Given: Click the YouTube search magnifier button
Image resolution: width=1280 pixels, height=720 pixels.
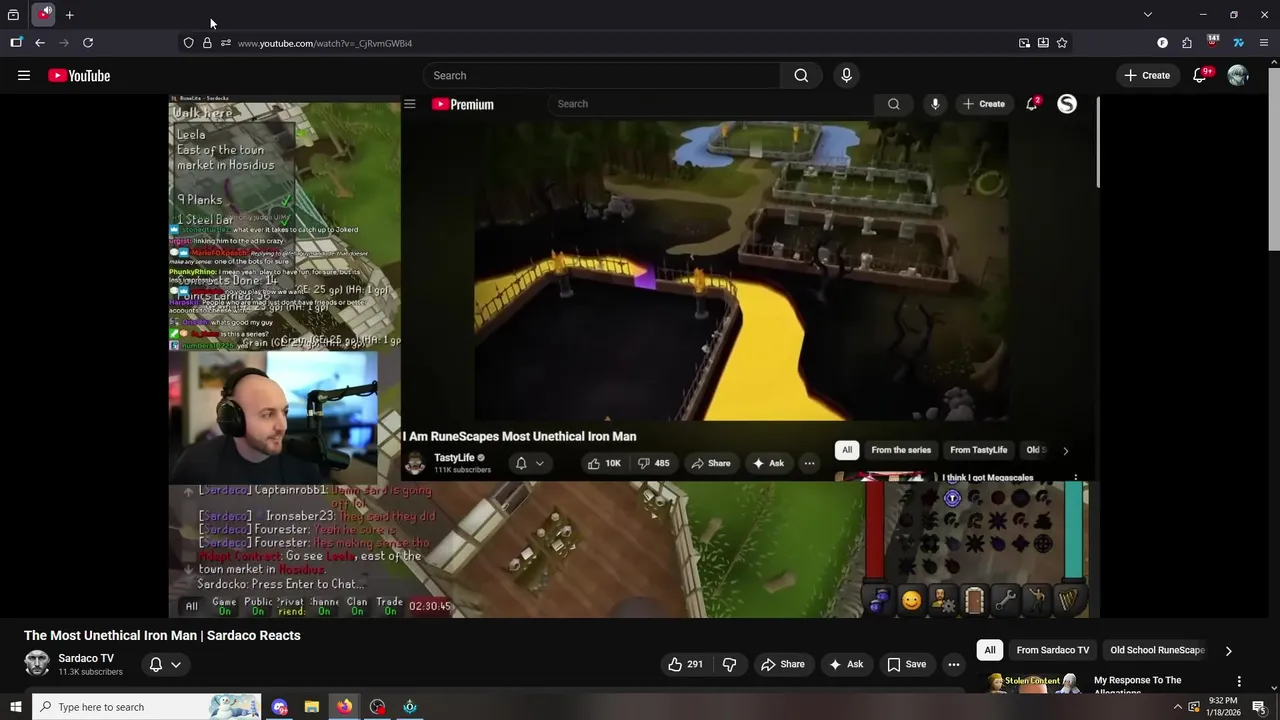Looking at the screenshot, I should (x=801, y=76).
